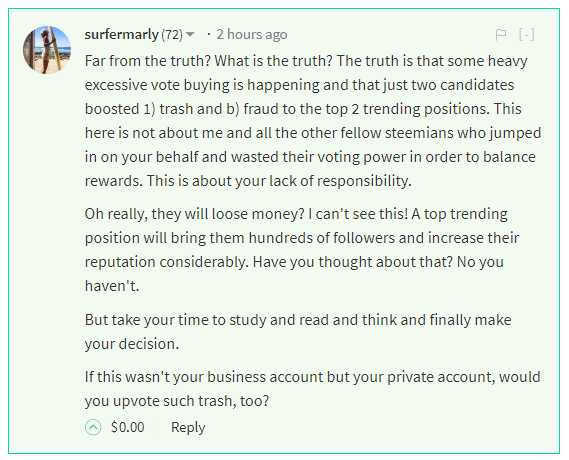The width and height of the screenshot is (569, 460).
Task: Upvote the comment with the circled arrow
Action: coord(93,427)
